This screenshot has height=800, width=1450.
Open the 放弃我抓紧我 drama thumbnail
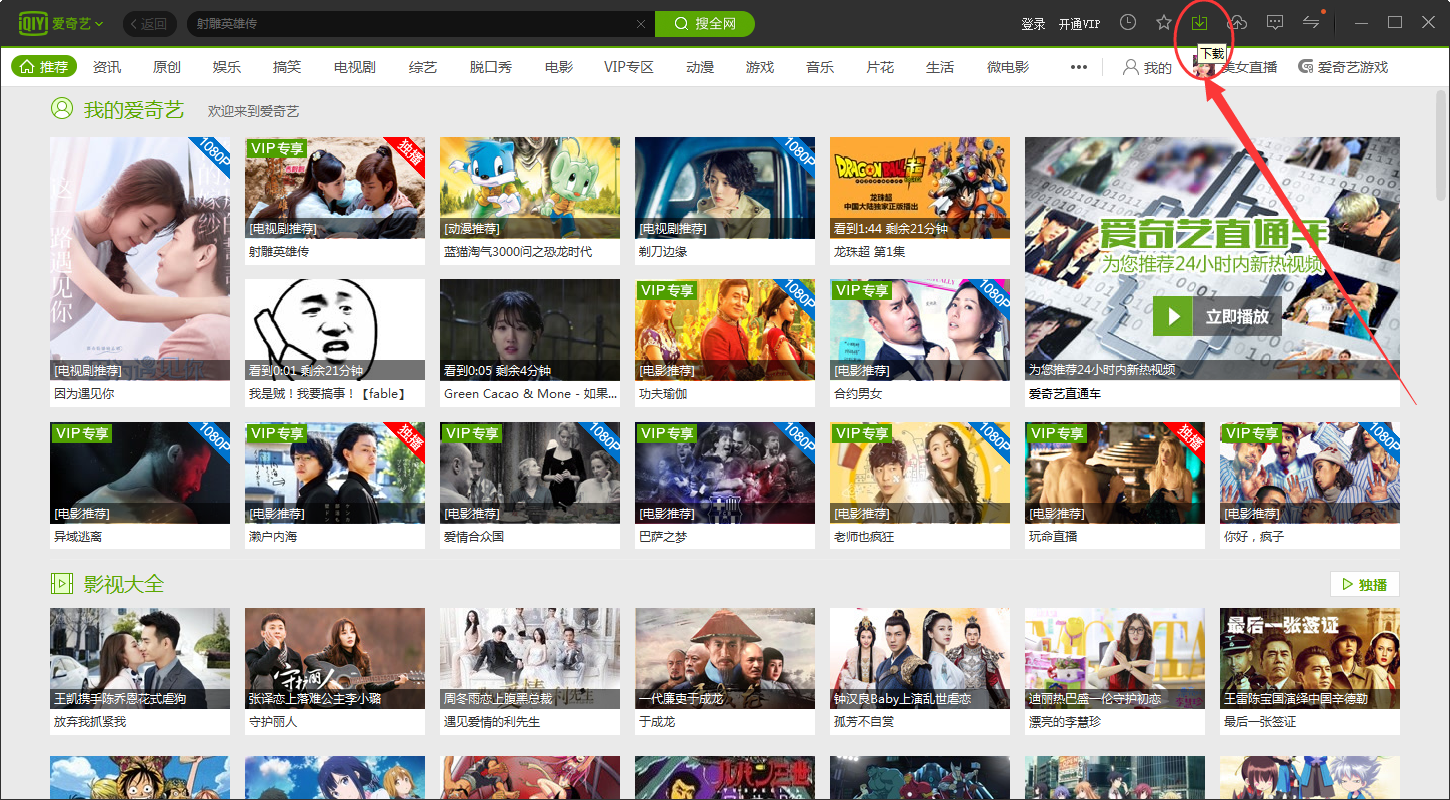pos(140,658)
